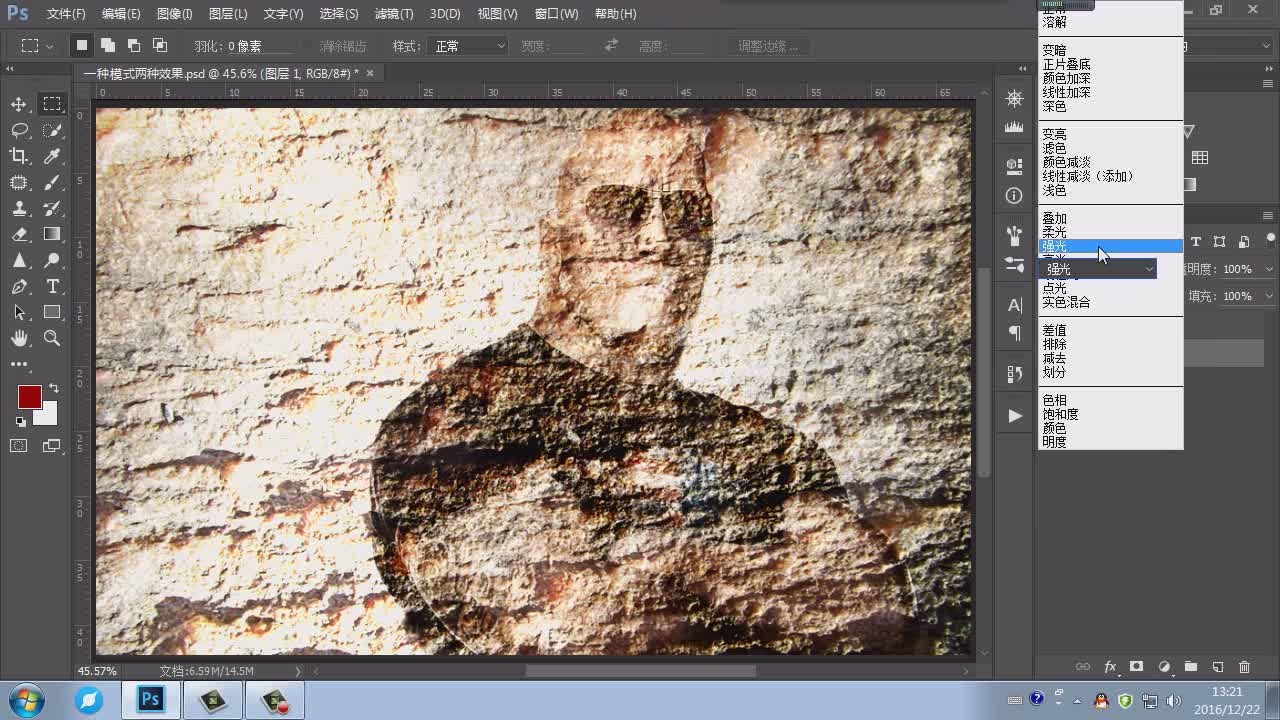Open the layer blend mode combo box
This screenshot has width=1280, height=720.
(x=1097, y=269)
